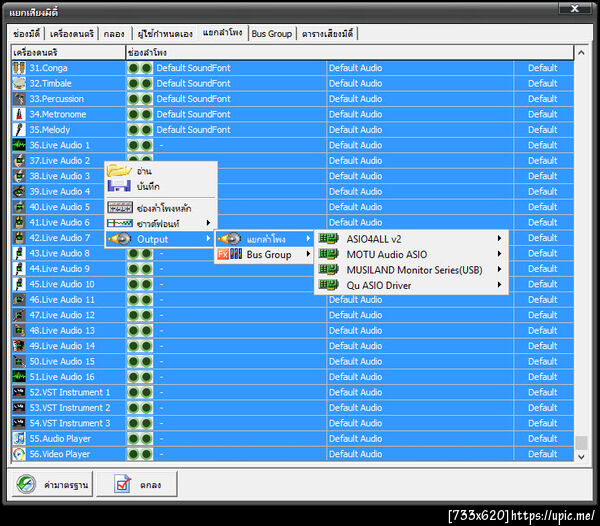Click the Live Audio 2 icon
Screen dimensions: 600x526
19,161
